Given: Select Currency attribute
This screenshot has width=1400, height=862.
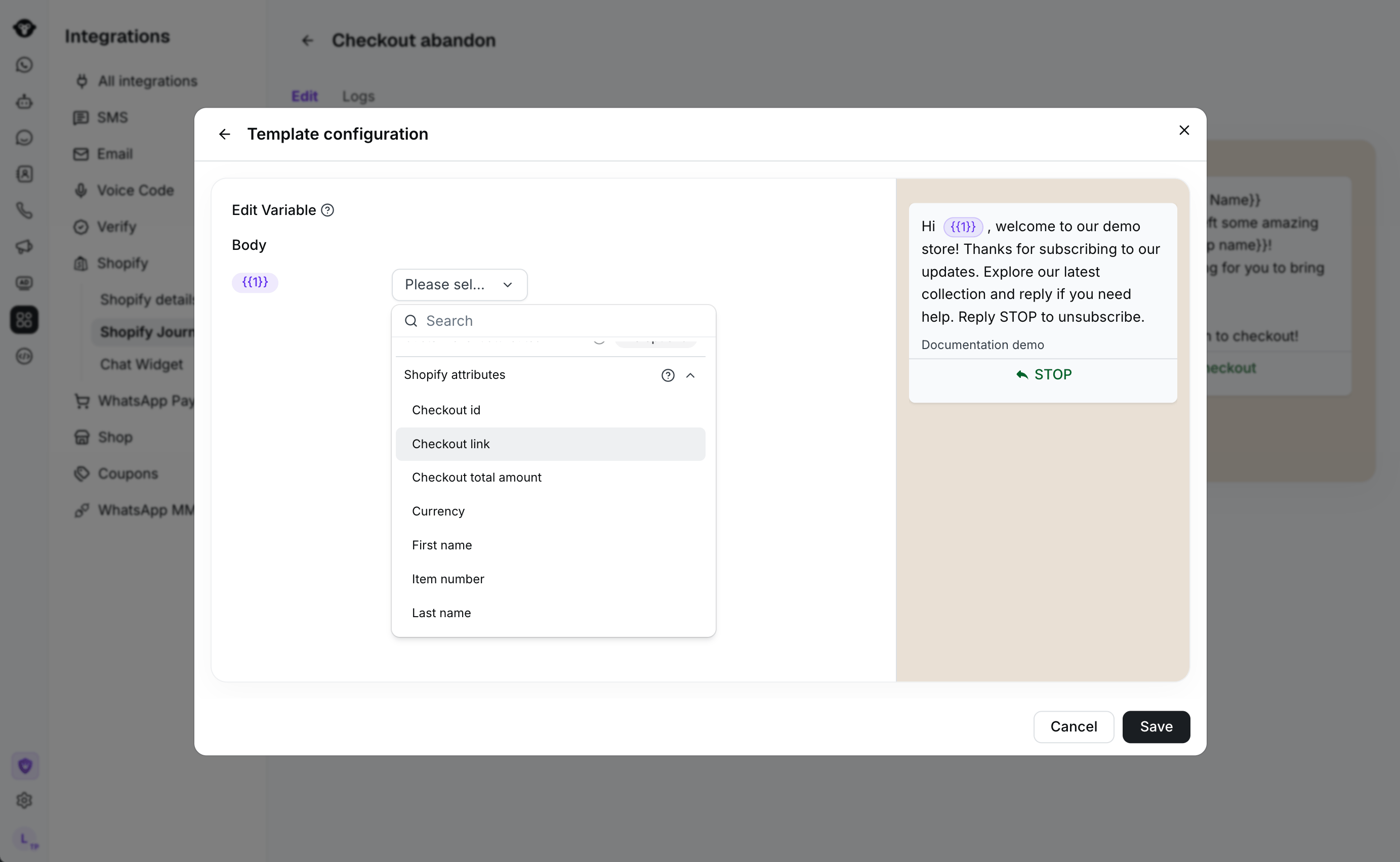Looking at the screenshot, I should pyautogui.click(x=550, y=511).
